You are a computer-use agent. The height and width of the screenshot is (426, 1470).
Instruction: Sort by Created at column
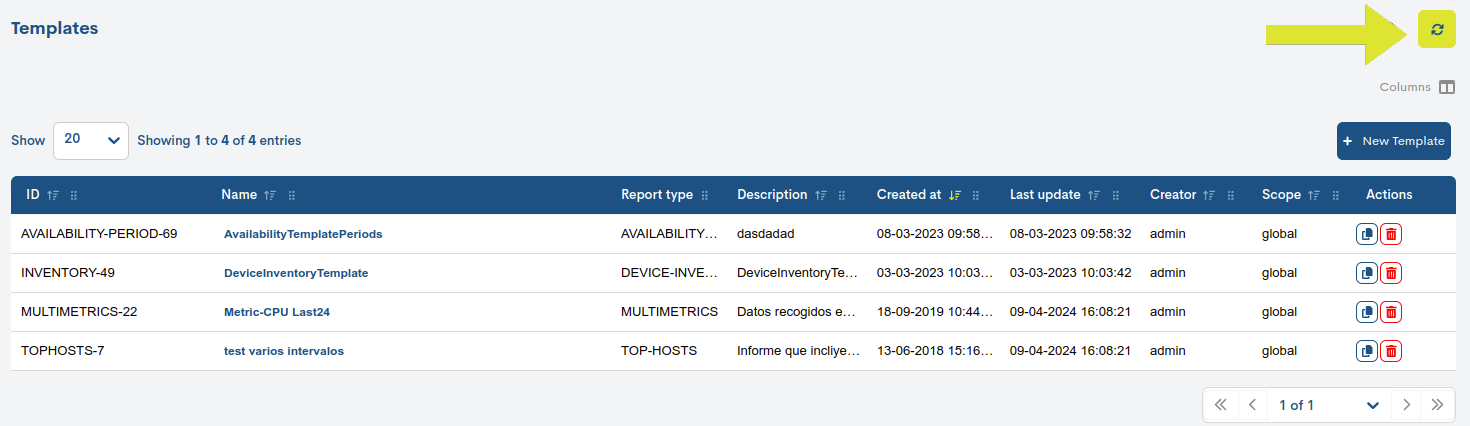tap(955, 195)
